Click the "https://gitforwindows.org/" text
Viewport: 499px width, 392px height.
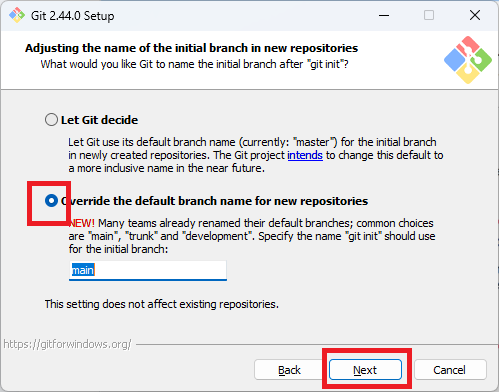click(67, 344)
